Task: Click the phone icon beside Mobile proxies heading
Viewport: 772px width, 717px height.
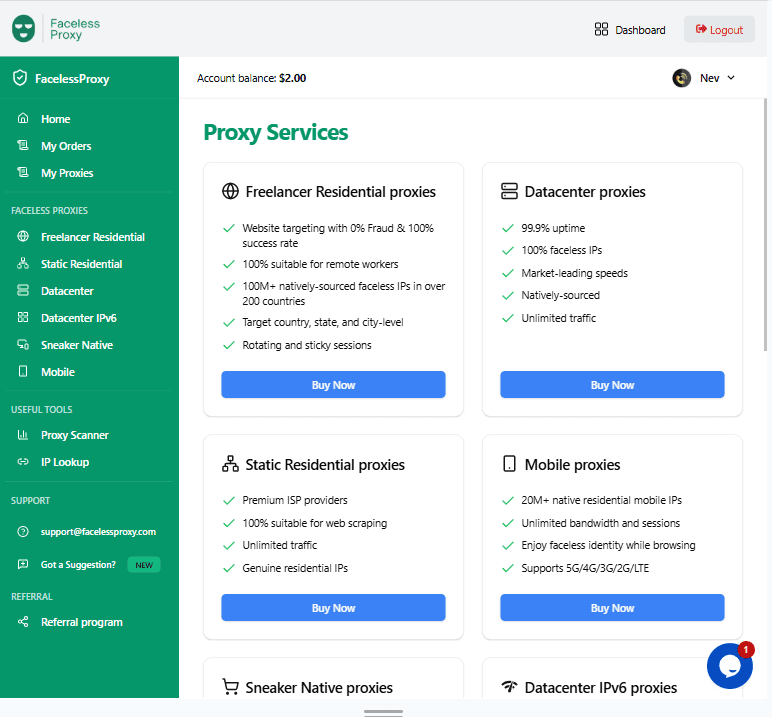Action: (509, 464)
